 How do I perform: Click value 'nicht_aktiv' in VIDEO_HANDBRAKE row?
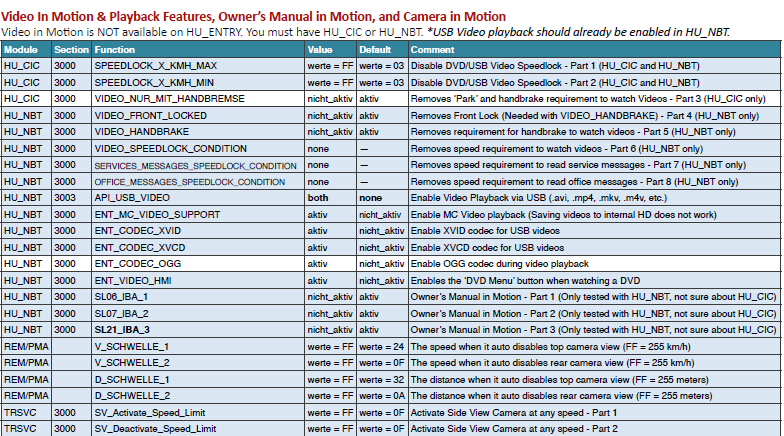[330, 132]
